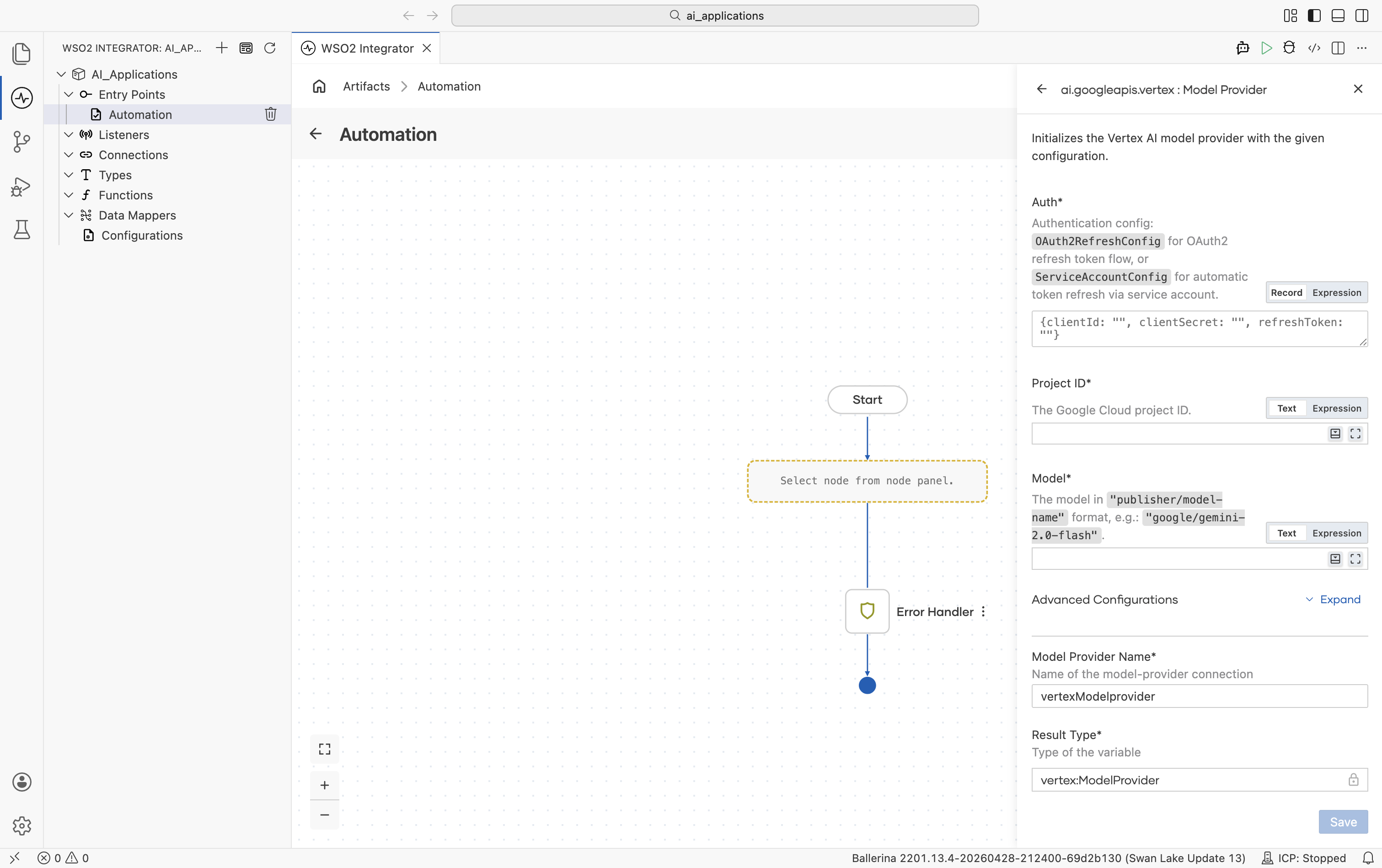Expand Project ID editor to full view

(x=1355, y=434)
